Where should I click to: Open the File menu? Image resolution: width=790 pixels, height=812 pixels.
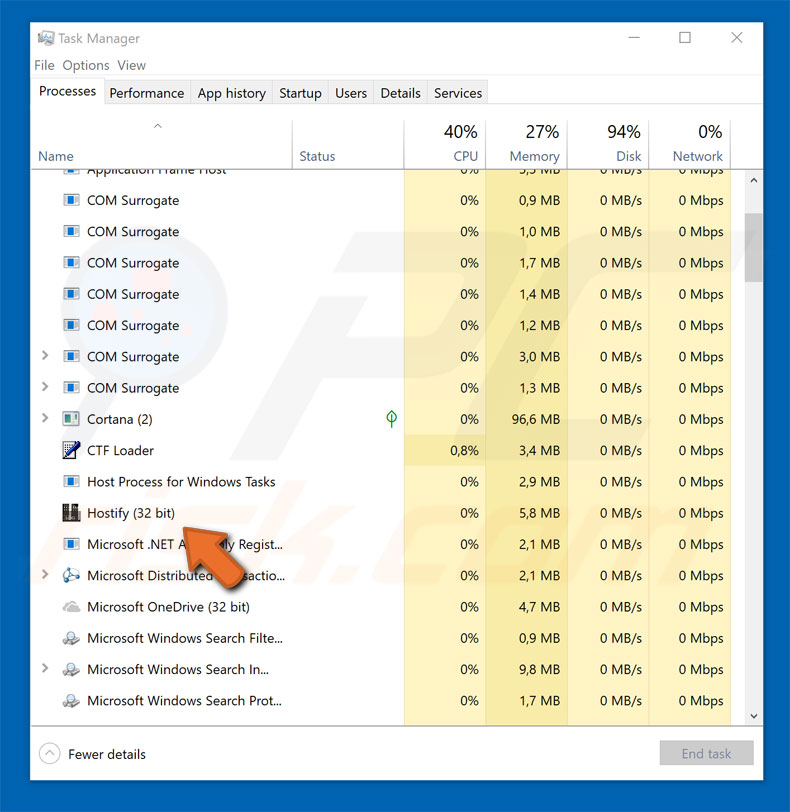44,65
